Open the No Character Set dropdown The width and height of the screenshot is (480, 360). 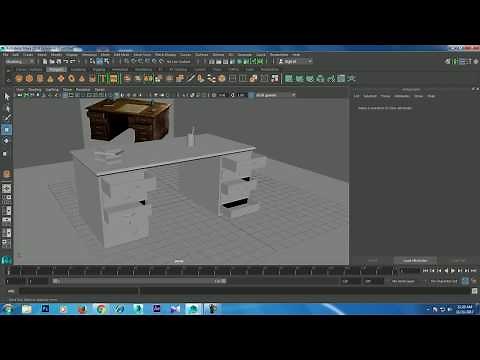click(444, 281)
